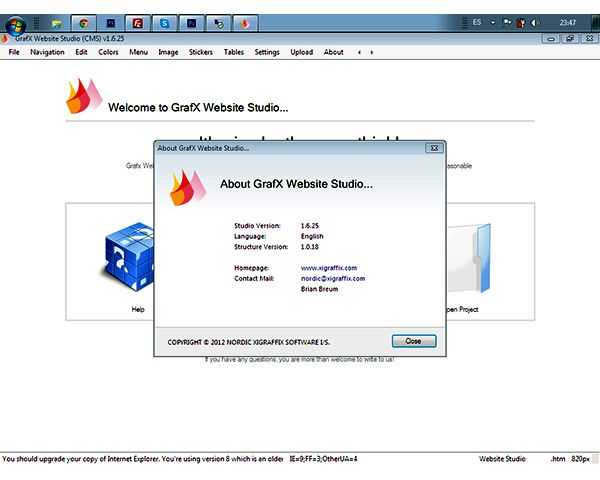The height and width of the screenshot is (480, 600).
Task: Click the GrafX flame icon in title bar
Action: (5, 38)
